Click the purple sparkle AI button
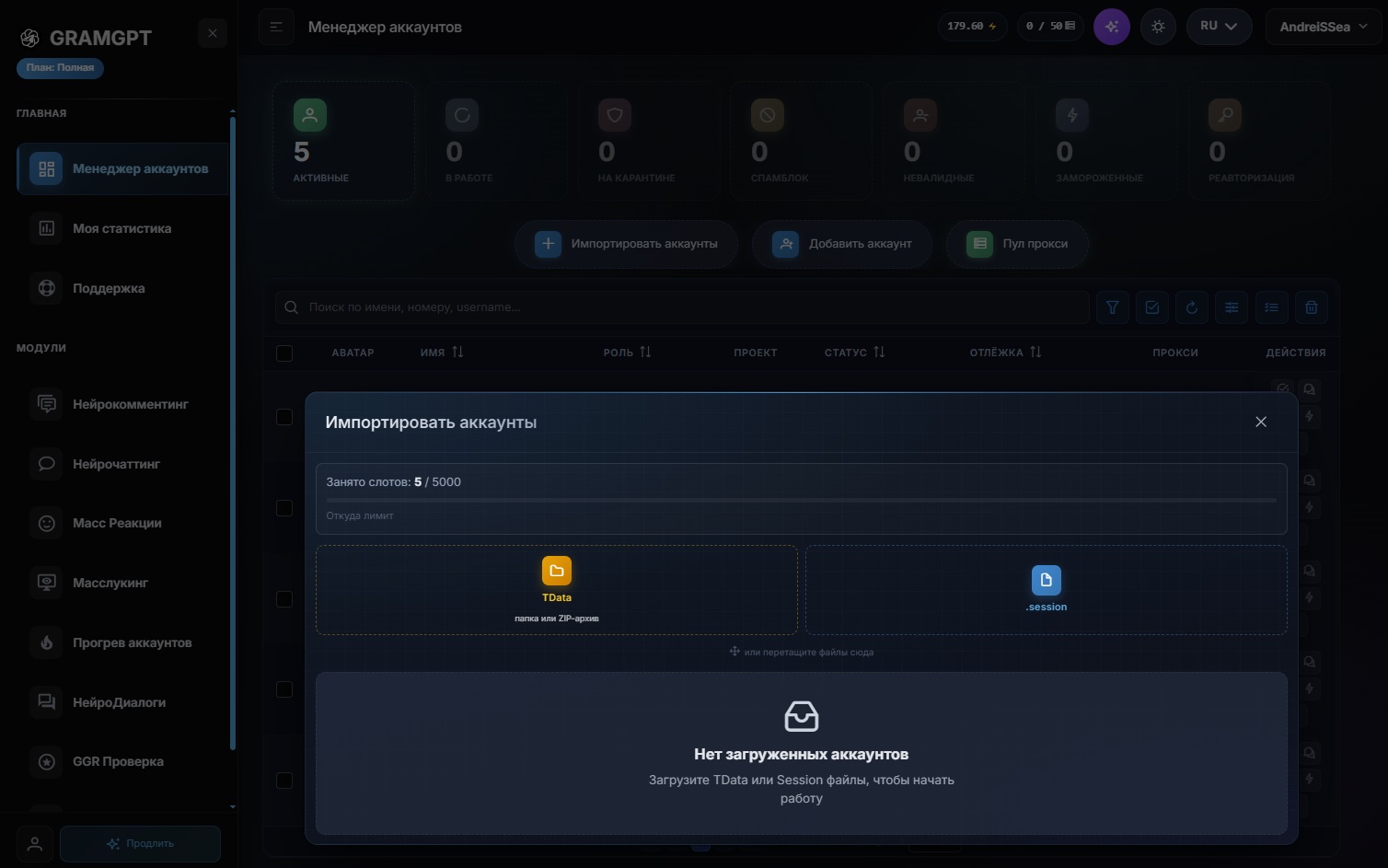The image size is (1388, 868). point(1112,27)
